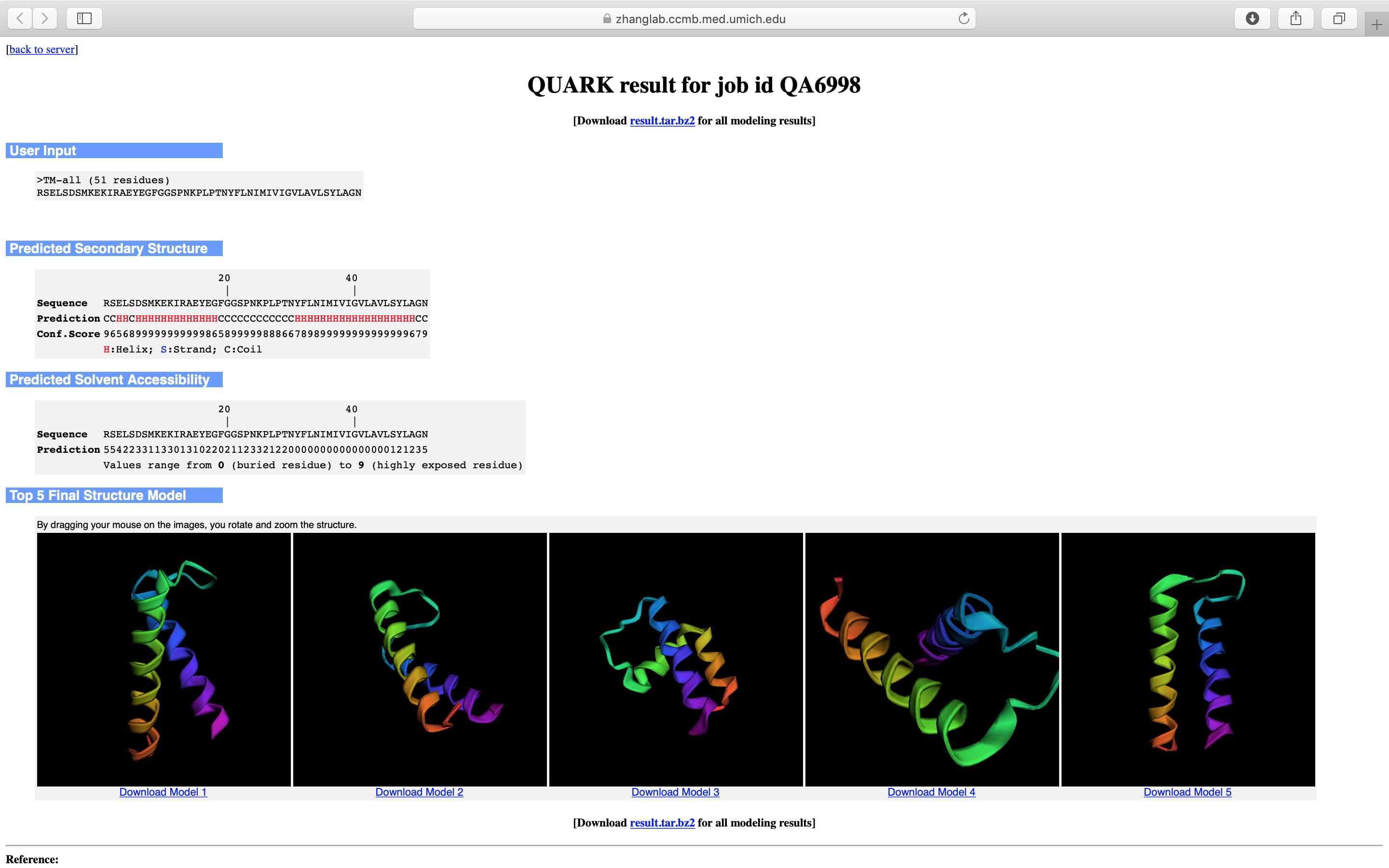Click the 'H:Helix; S:Strand; C:Coil' legend
This screenshot has height=868, width=1389.
pyautogui.click(x=182, y=350)
